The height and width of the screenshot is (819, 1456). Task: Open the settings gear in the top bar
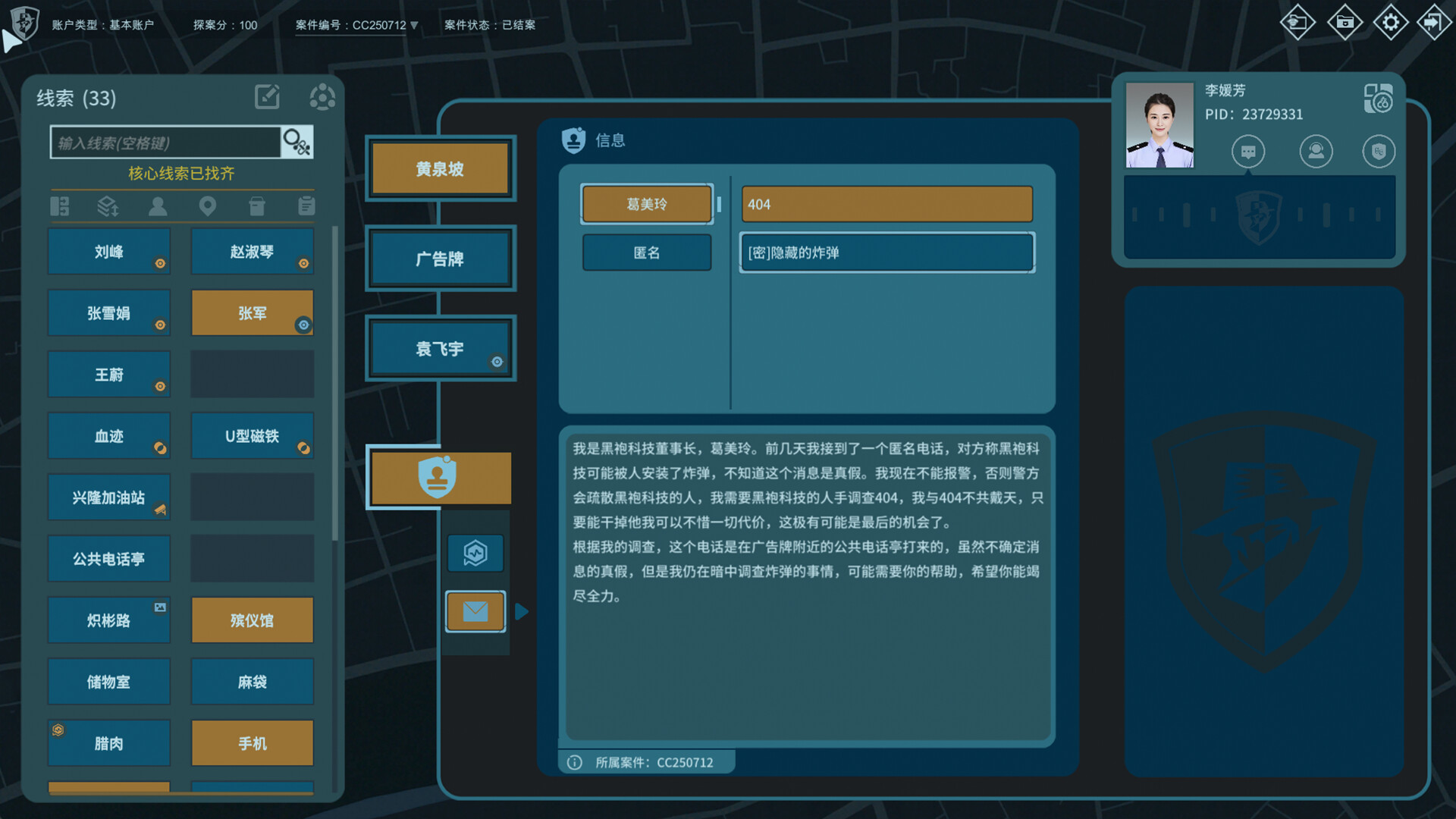(x=1391, y=22)
